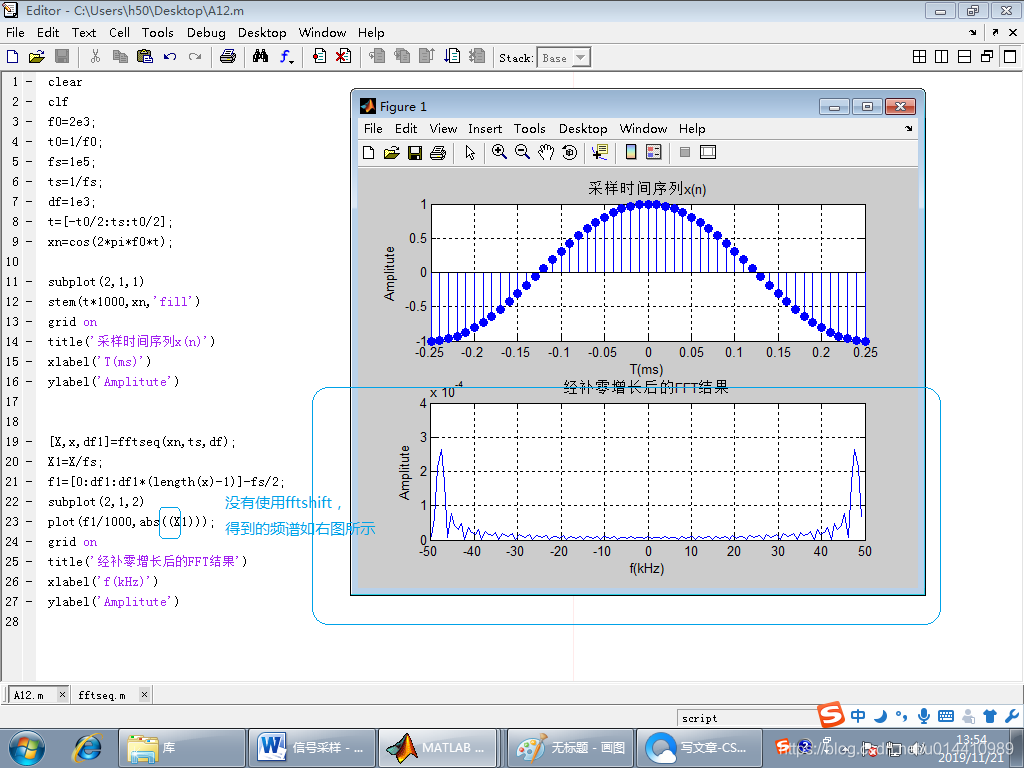Open MATLAB from the Windows taskbar

click(438, 748)
